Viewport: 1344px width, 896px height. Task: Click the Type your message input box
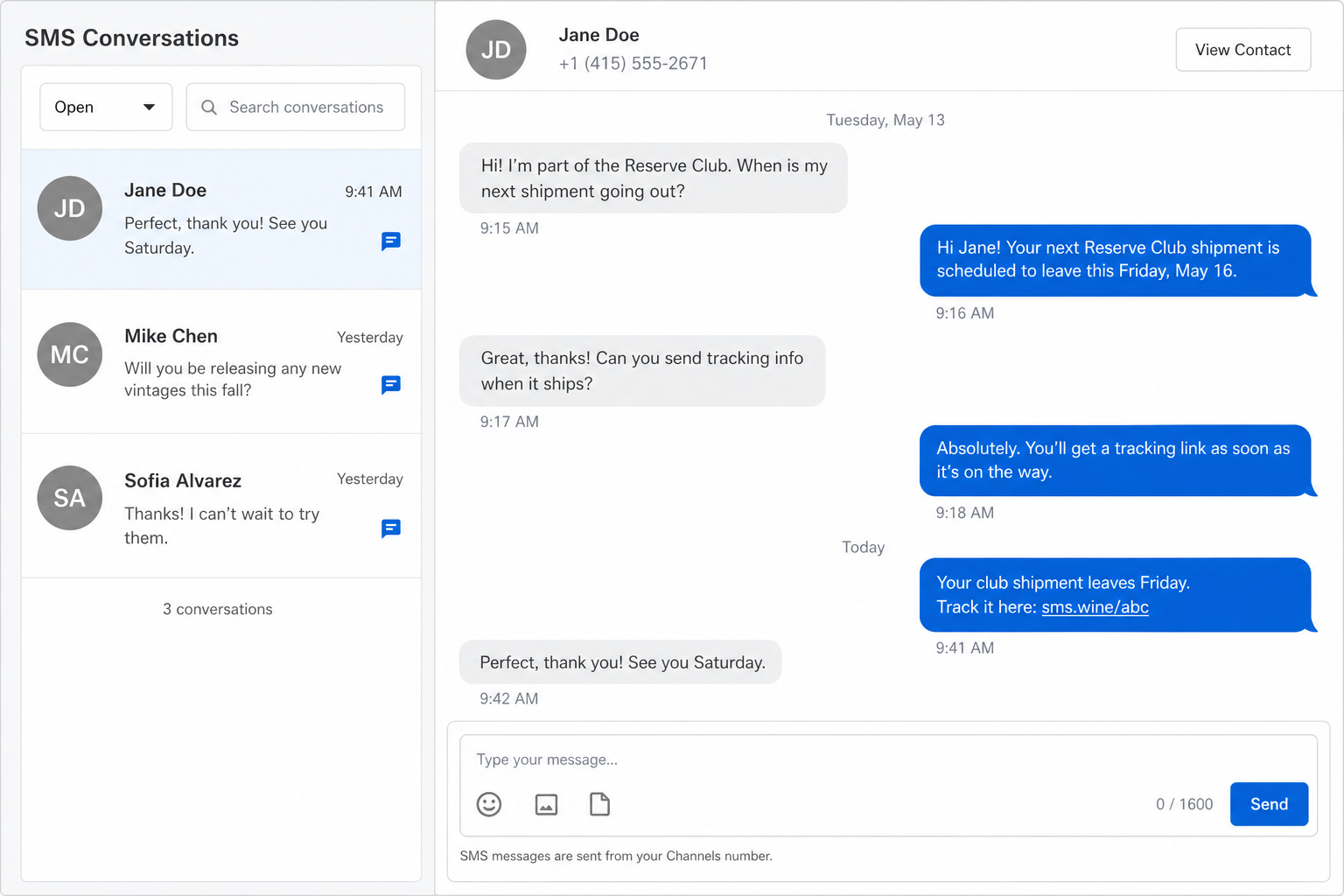coord(888,759)
